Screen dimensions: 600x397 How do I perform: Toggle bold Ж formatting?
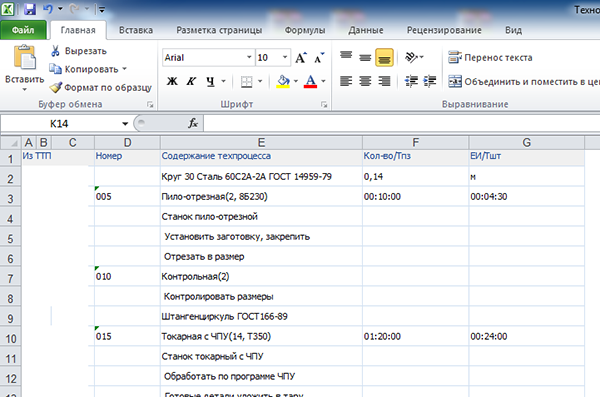coord(172,81)
